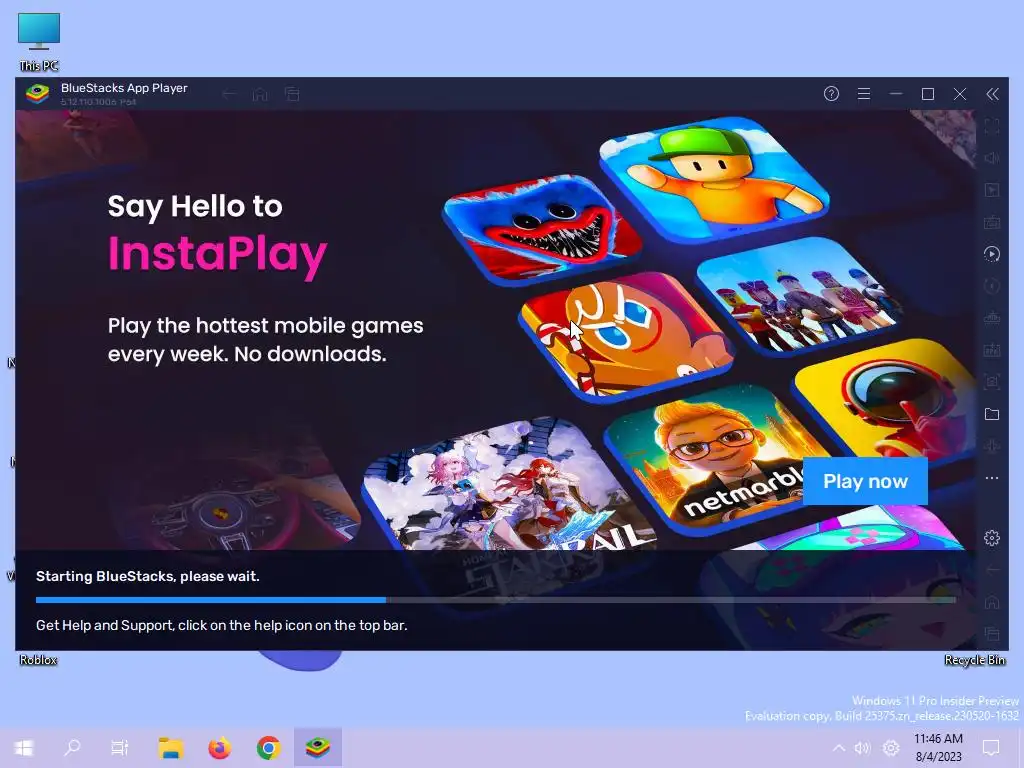Click the 'Starting BlueStacks, please wait.' text
This screenshot has height=768, width=1024.
[x=148, y=576]
